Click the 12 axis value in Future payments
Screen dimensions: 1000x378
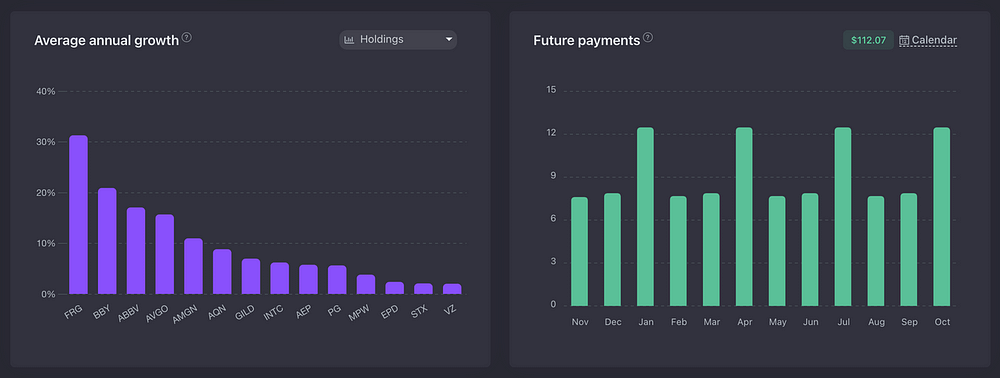coord(552,133)
